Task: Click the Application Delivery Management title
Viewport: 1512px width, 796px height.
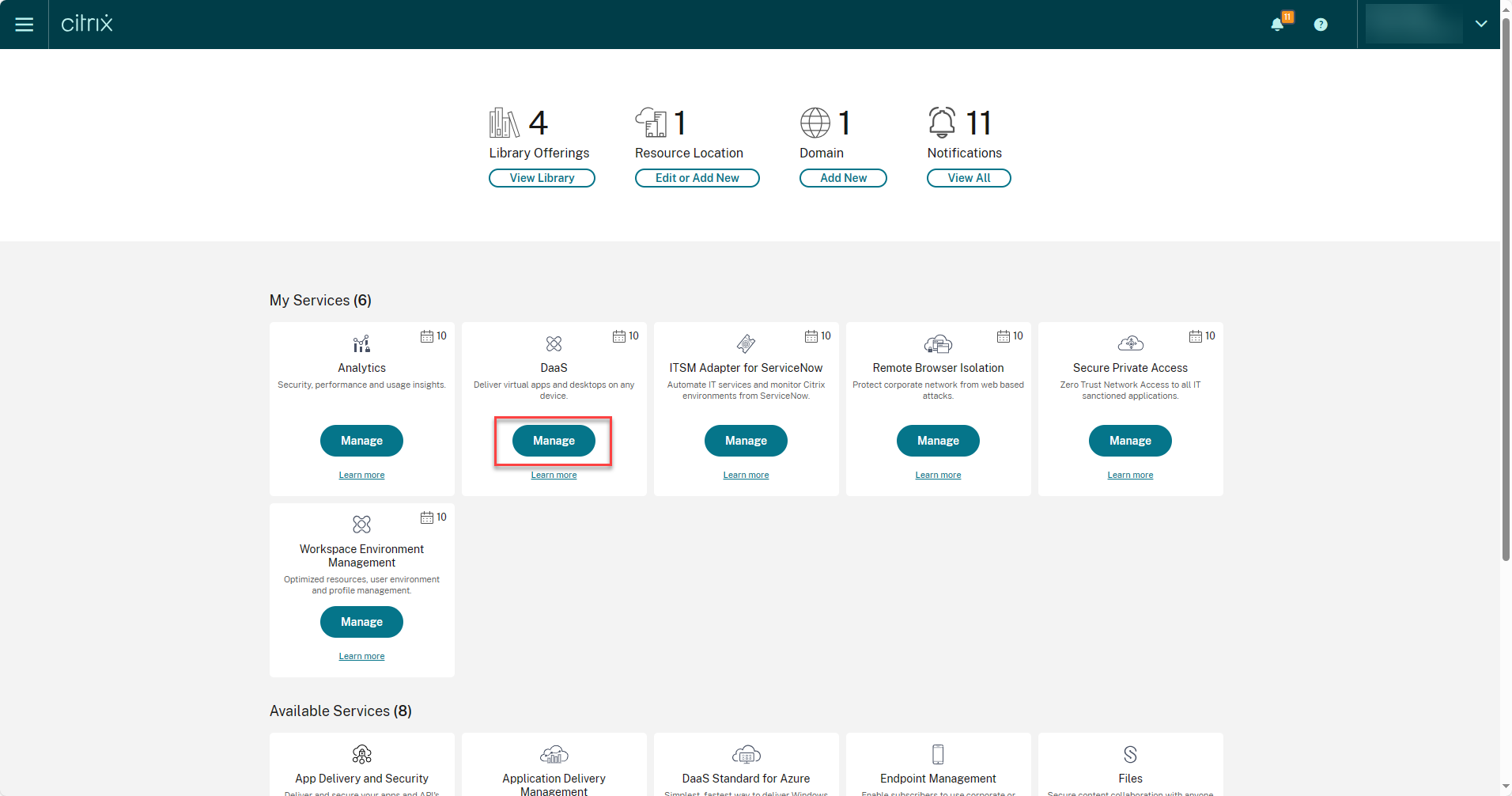Action: [554, 785]
